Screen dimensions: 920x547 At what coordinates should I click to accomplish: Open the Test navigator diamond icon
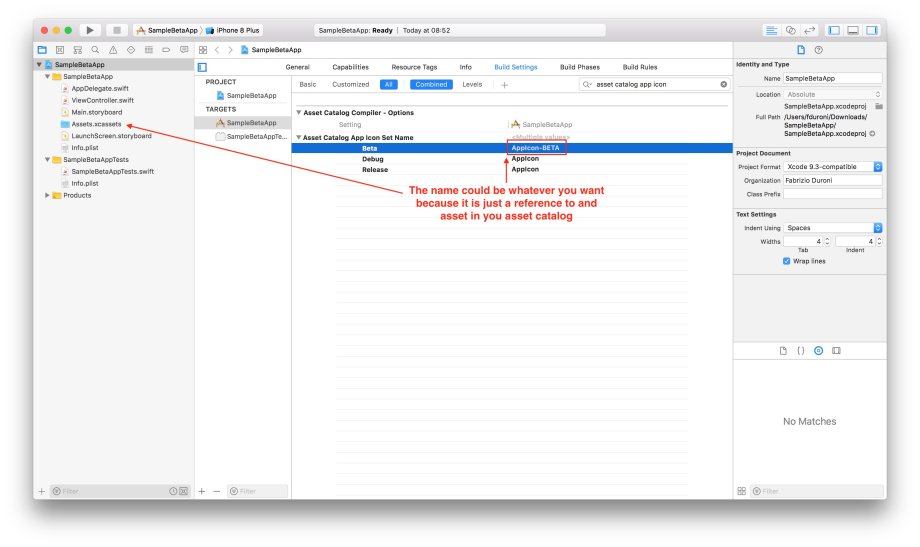131,50
